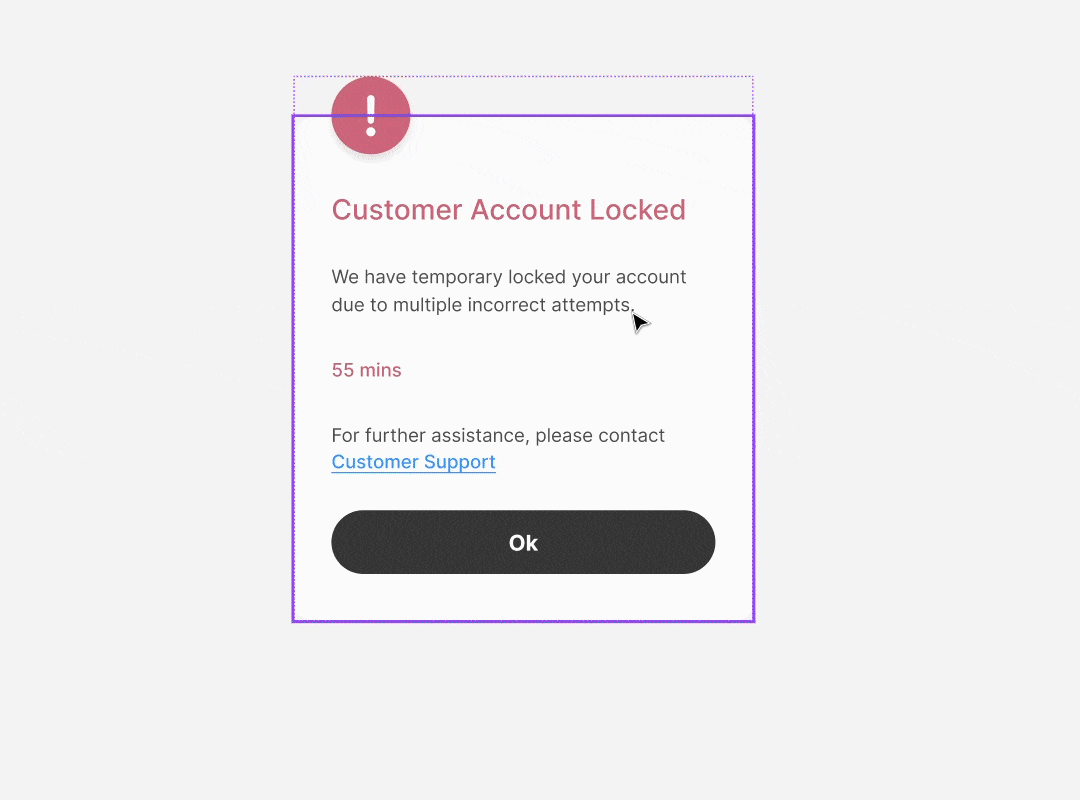Select the white exclamation mark glyph
Viewport: 1080px width, 800px height.
tap(371, 115)
